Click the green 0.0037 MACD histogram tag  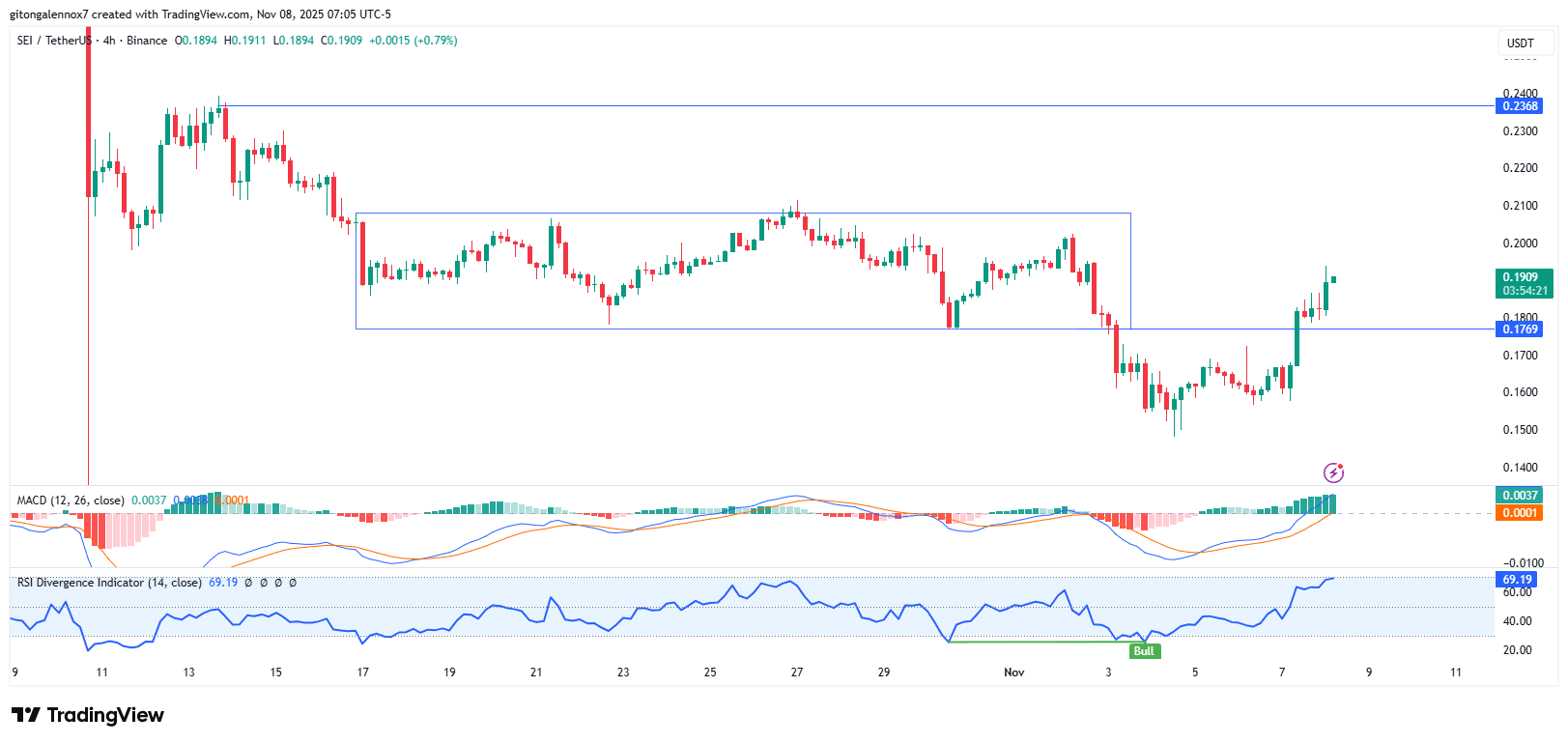[1520, 496]
